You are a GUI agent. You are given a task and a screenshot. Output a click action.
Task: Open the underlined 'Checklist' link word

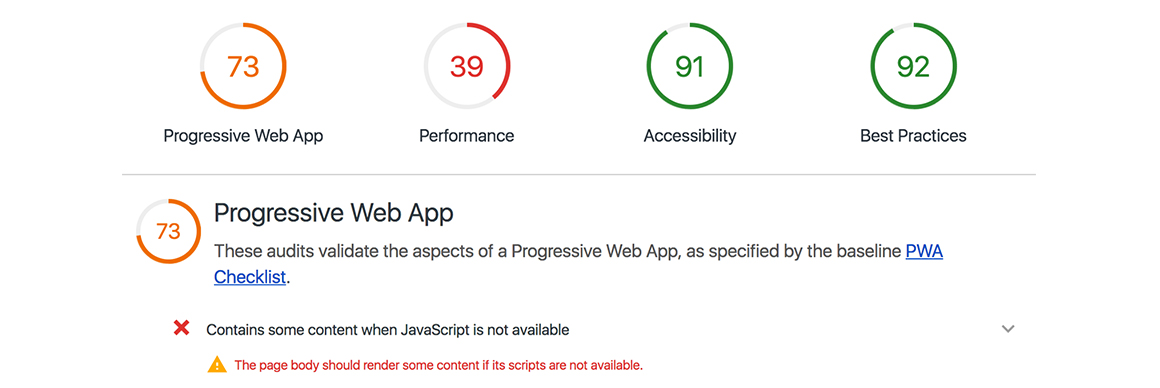point(250,278)
